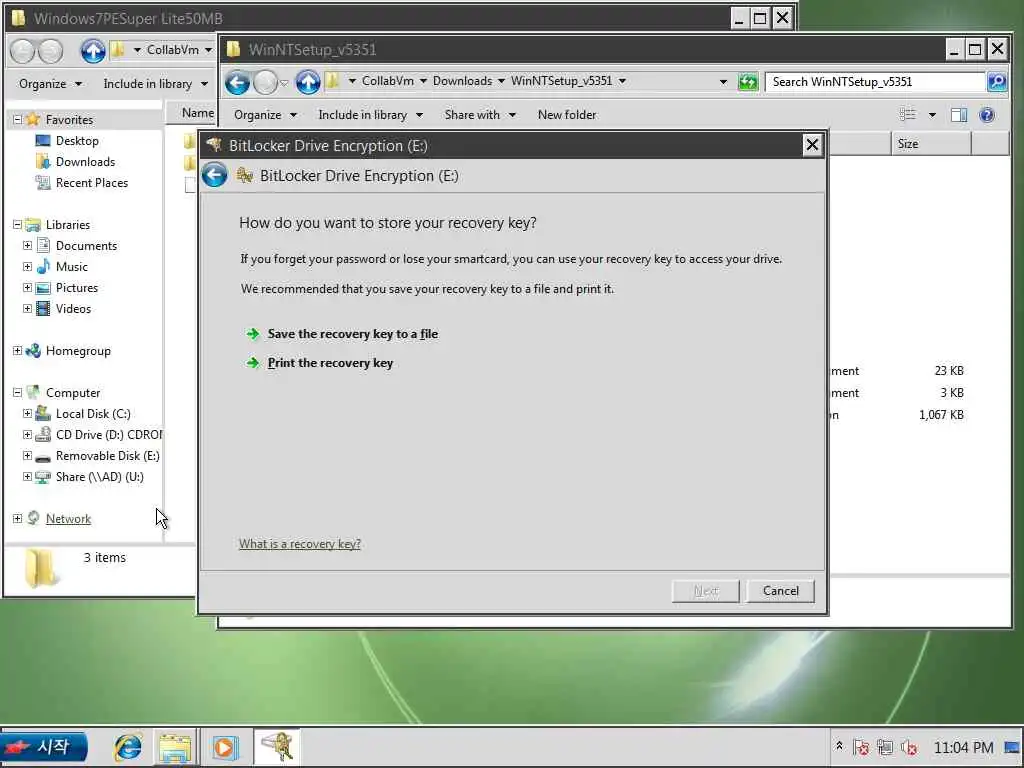Open Share with menu
Image resolution: width=1024 pixels, height=768 pixels.
click(x=480, y=115)
